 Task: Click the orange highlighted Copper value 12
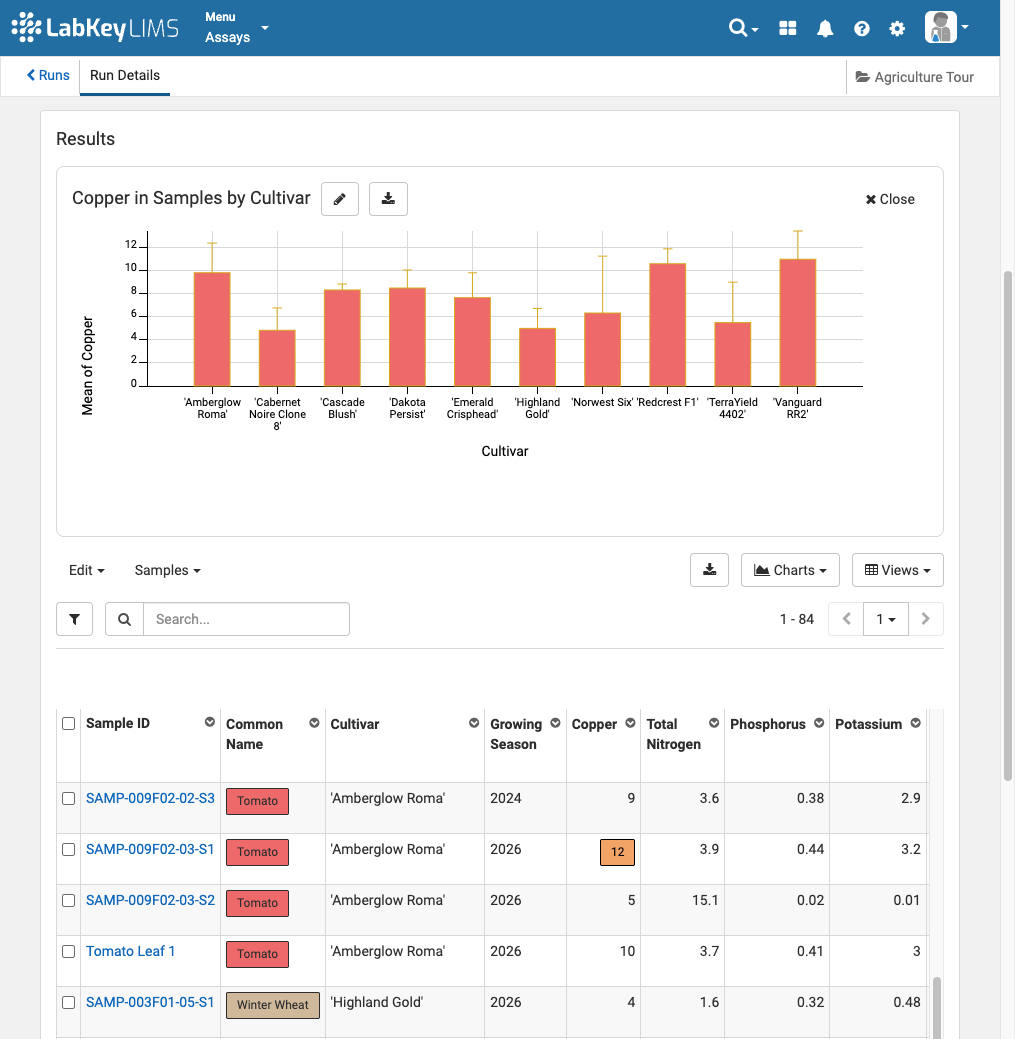(x=617, y=852)
